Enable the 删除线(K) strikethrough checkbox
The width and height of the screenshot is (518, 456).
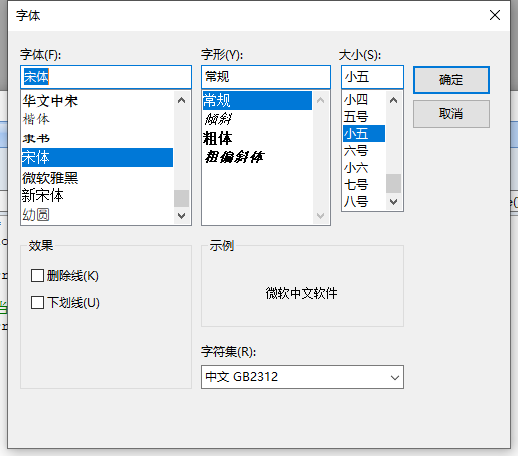(37, 276)
